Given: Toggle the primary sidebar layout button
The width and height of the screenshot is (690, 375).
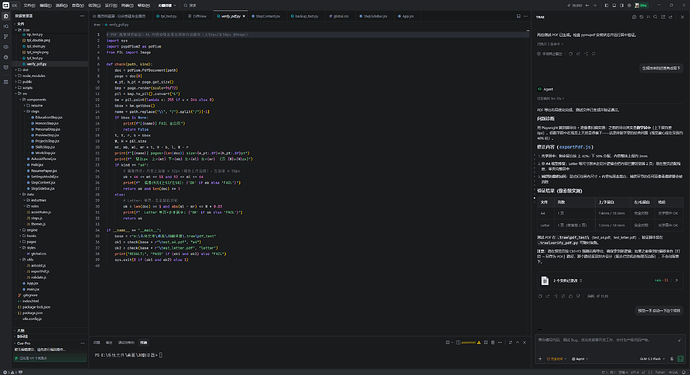Looking at the screenshot, I should pos(606,5).
